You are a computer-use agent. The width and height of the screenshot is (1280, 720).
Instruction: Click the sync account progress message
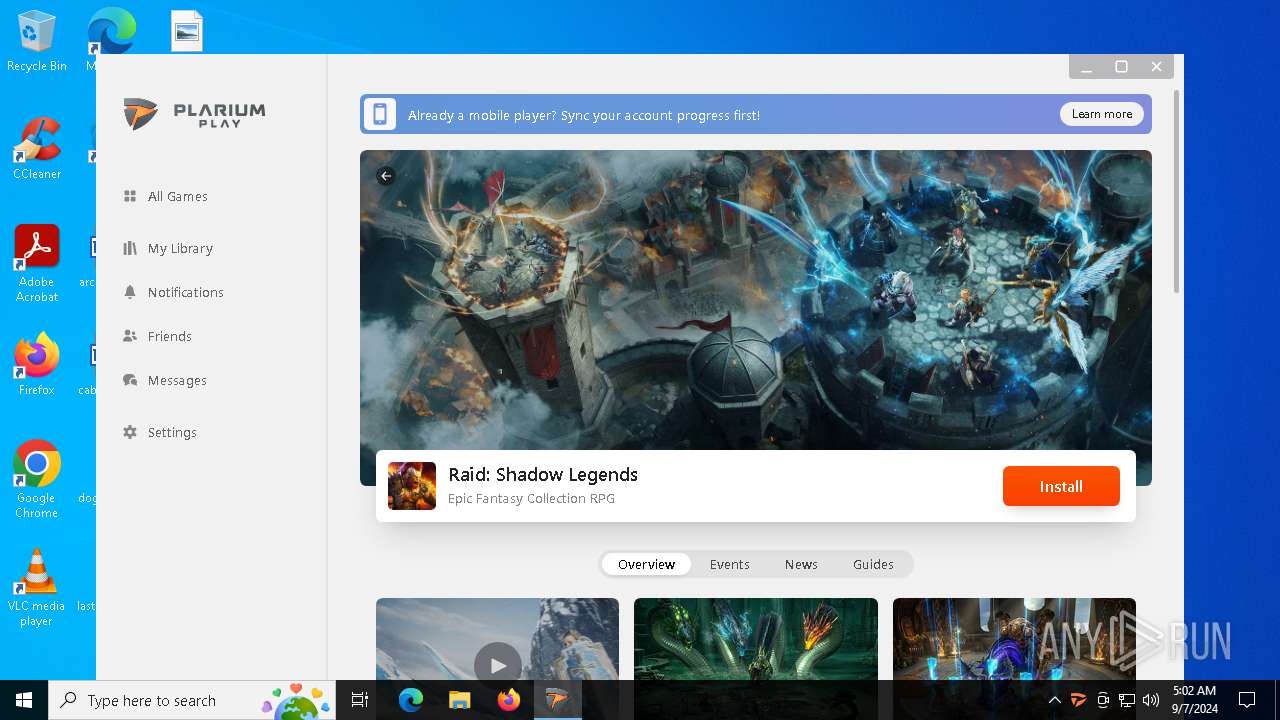click(x=584, y=115)
